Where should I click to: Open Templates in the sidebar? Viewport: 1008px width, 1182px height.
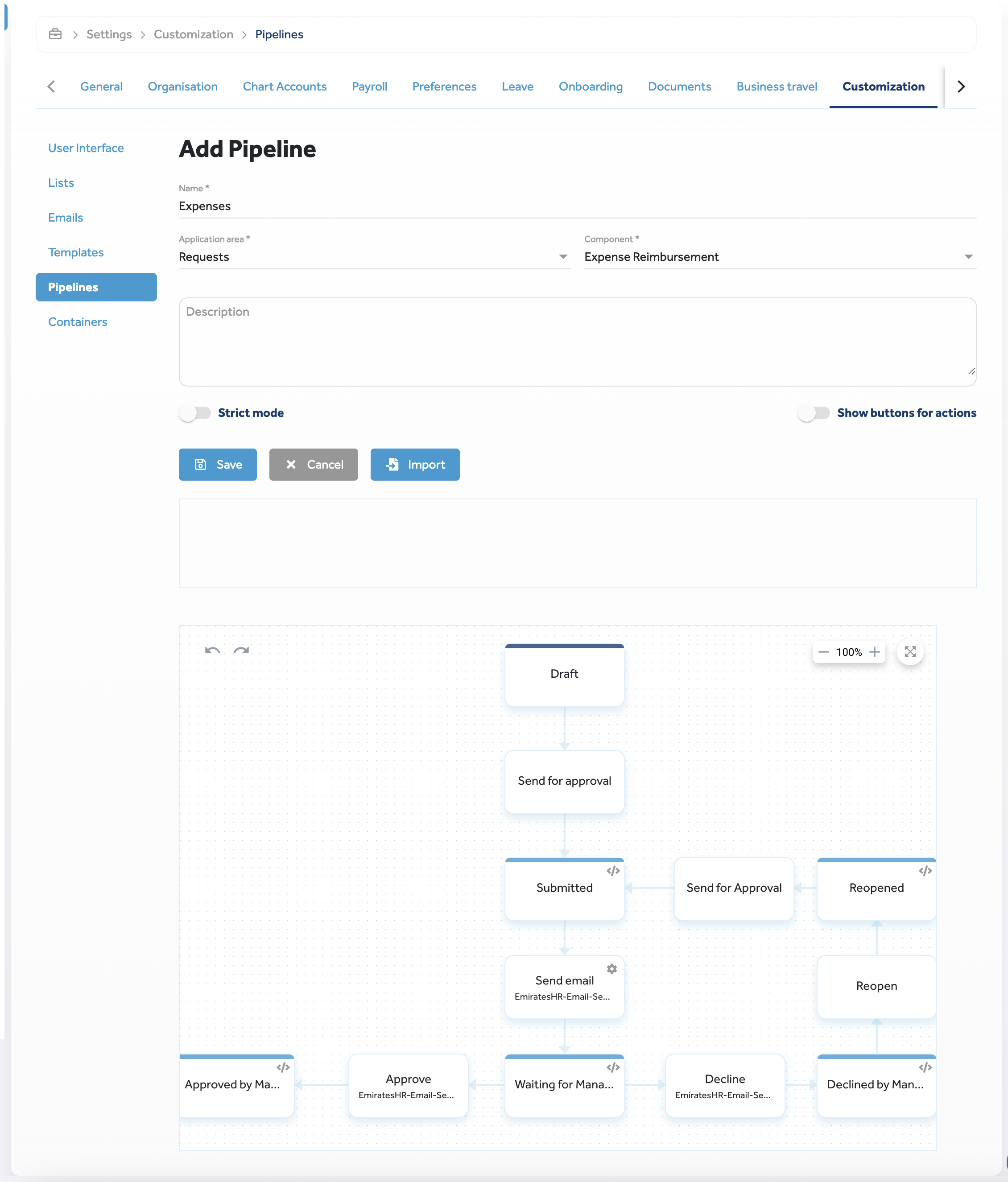76,253
